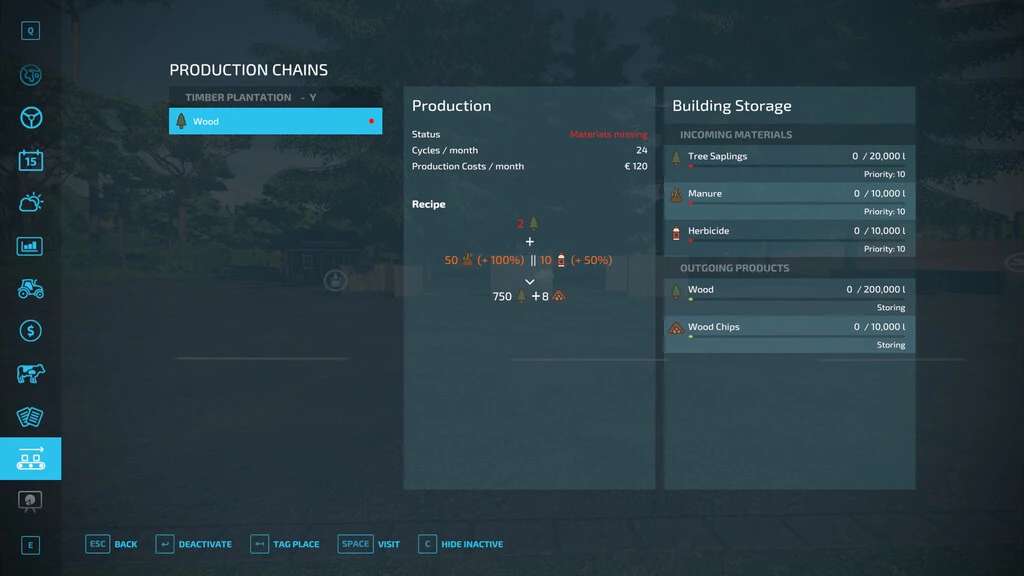Open the map overview icon in sidebar

coord(31,75)
